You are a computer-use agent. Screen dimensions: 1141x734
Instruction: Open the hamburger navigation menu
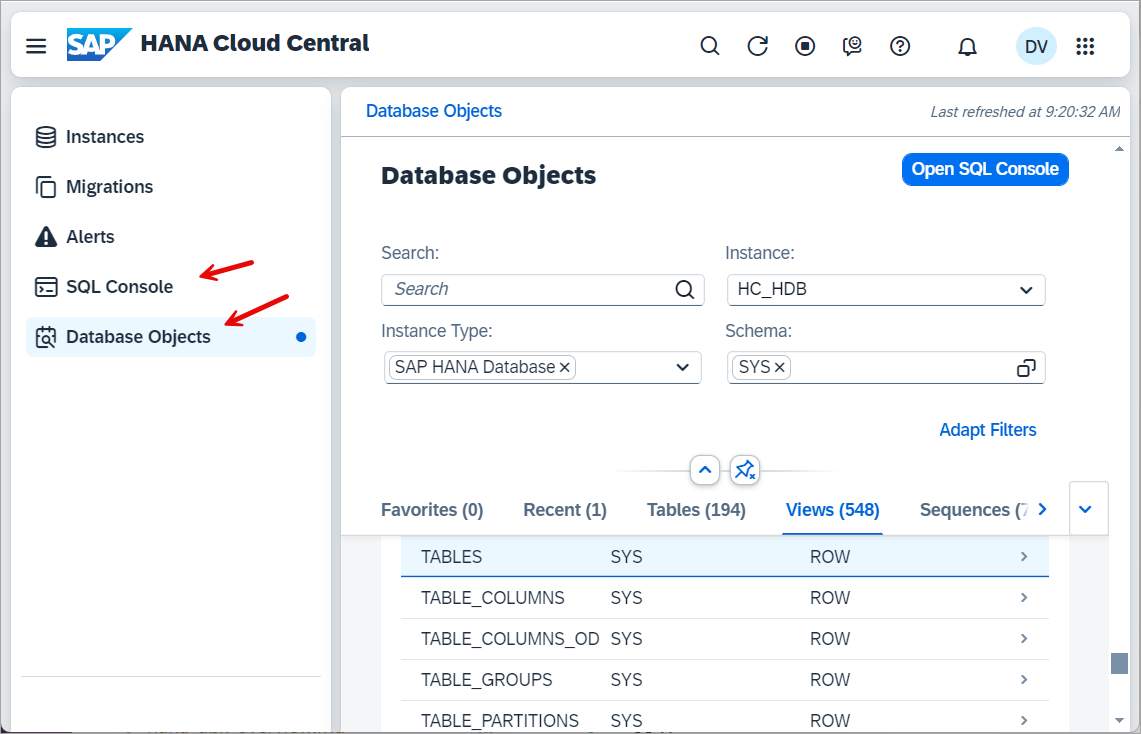(x=36, y=47)
